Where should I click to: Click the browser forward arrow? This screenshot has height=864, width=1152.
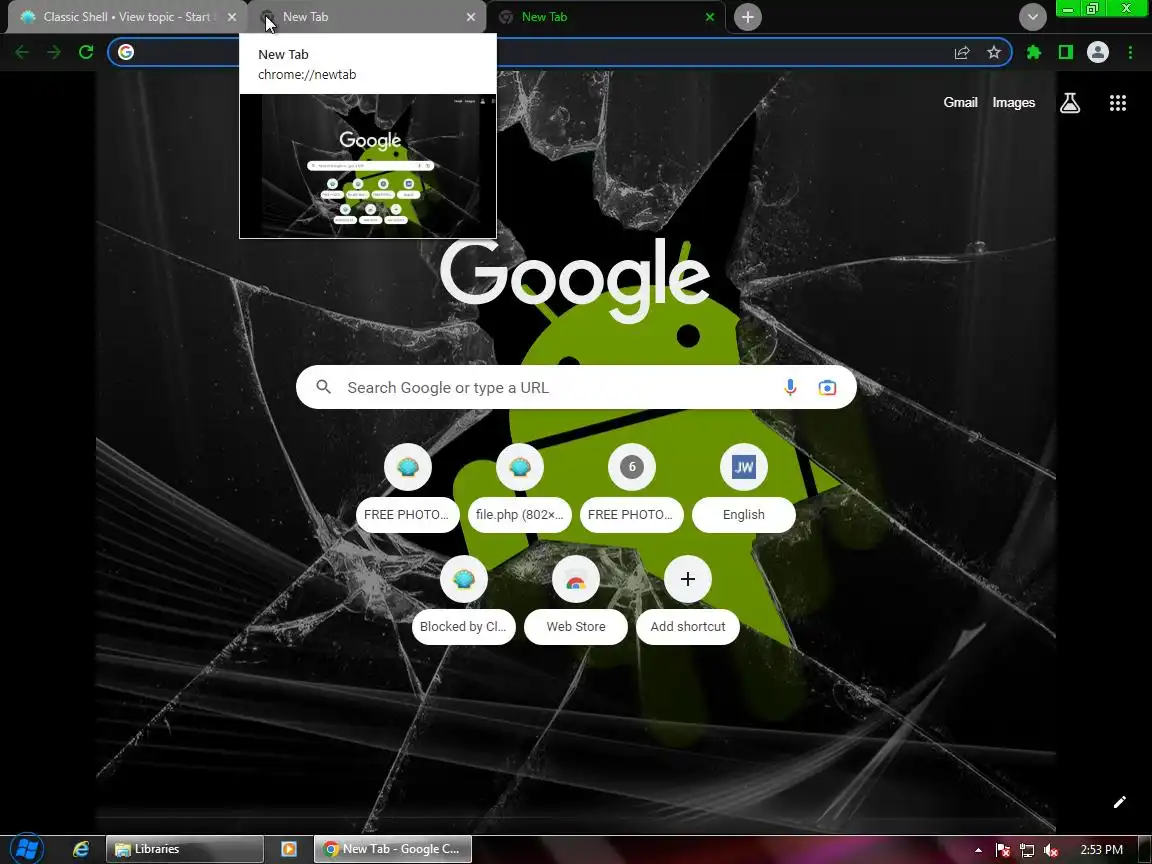(x=54, y=52)
